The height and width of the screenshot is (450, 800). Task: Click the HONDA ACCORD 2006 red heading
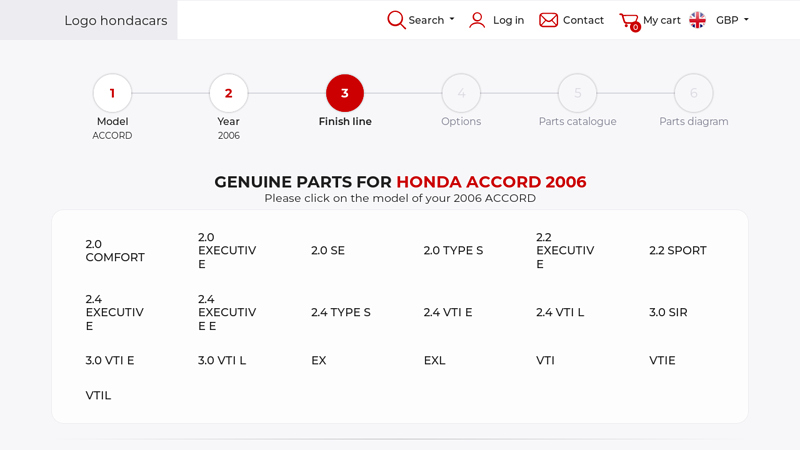coord(491,182)
